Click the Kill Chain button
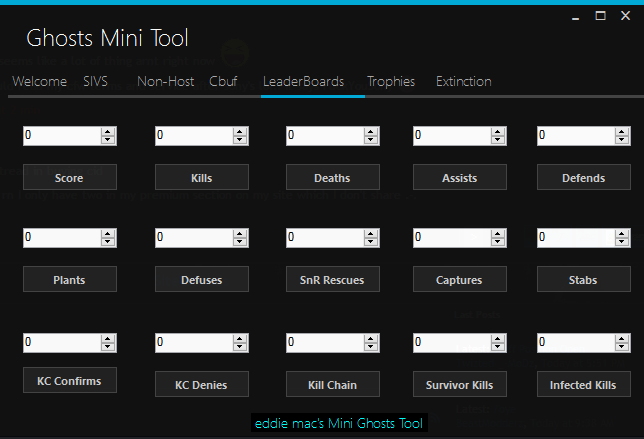 [x=333, y=384]
